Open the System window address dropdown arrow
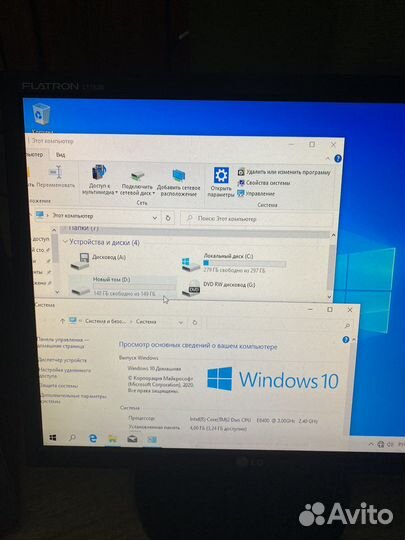 click(180, 322)
